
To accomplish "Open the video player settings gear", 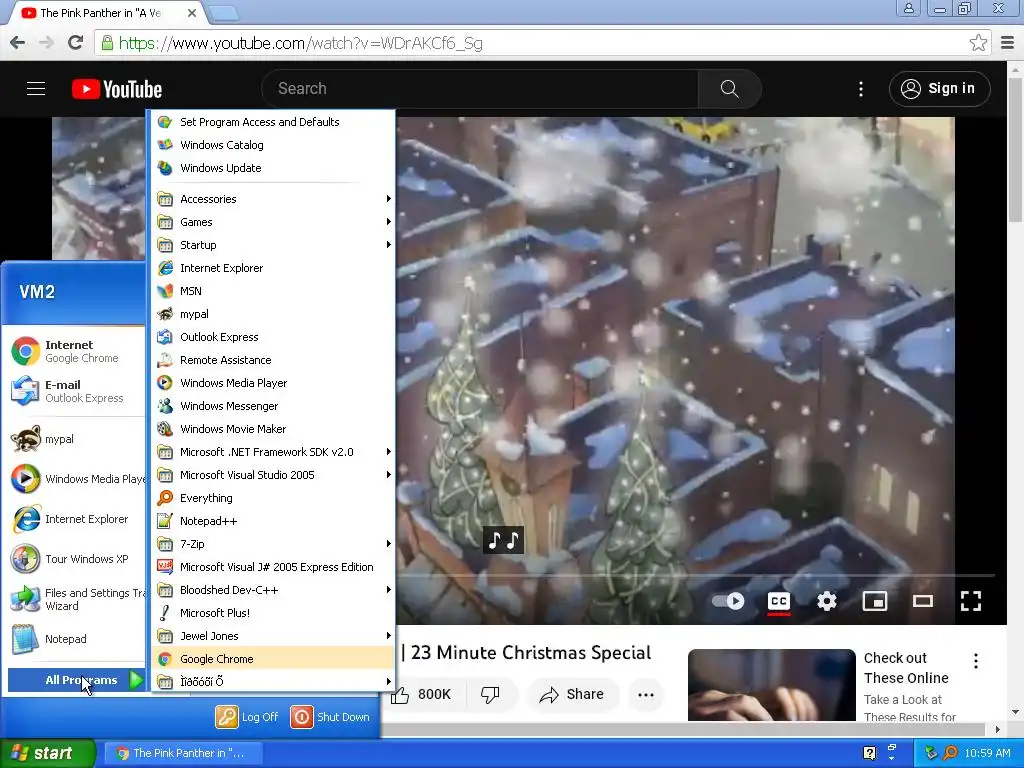I will pyautogui.click(x=827, y=601).
